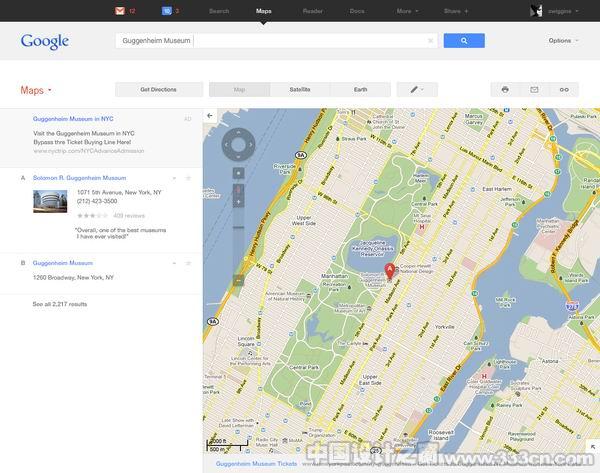This screenshot has width=600, height=473.
Task: Open the pencil drawing tool dropdown
Action: [x=417, y=90]
